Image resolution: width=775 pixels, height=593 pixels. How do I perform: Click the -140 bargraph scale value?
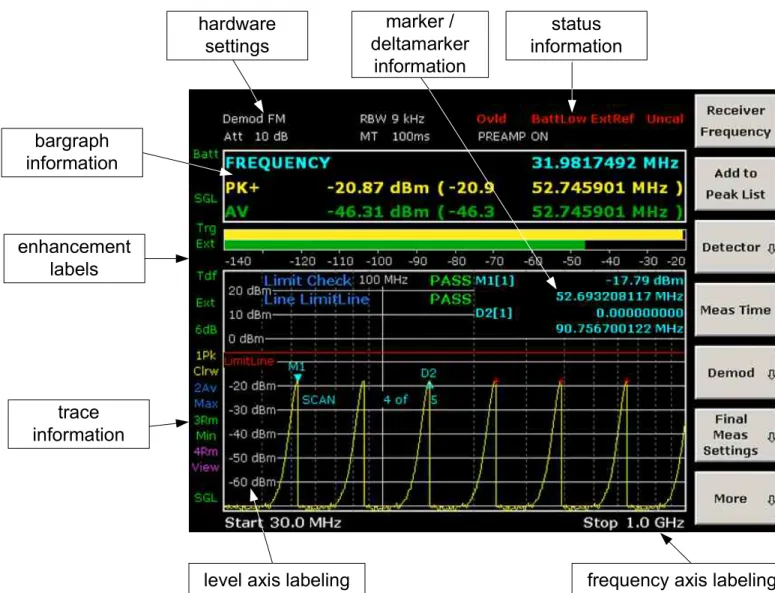tap(238, 261)
